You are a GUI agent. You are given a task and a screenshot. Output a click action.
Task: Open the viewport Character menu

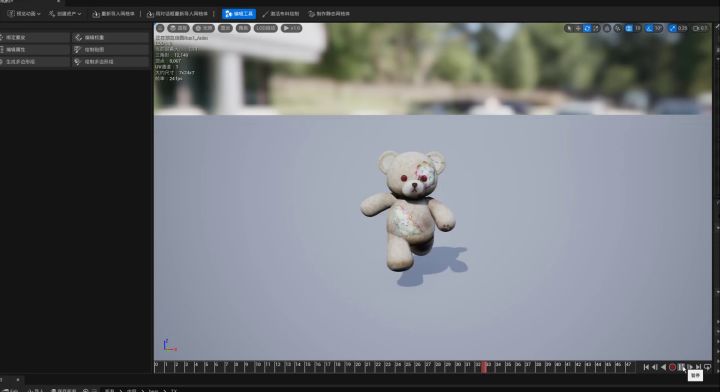(x=243, y=28)
